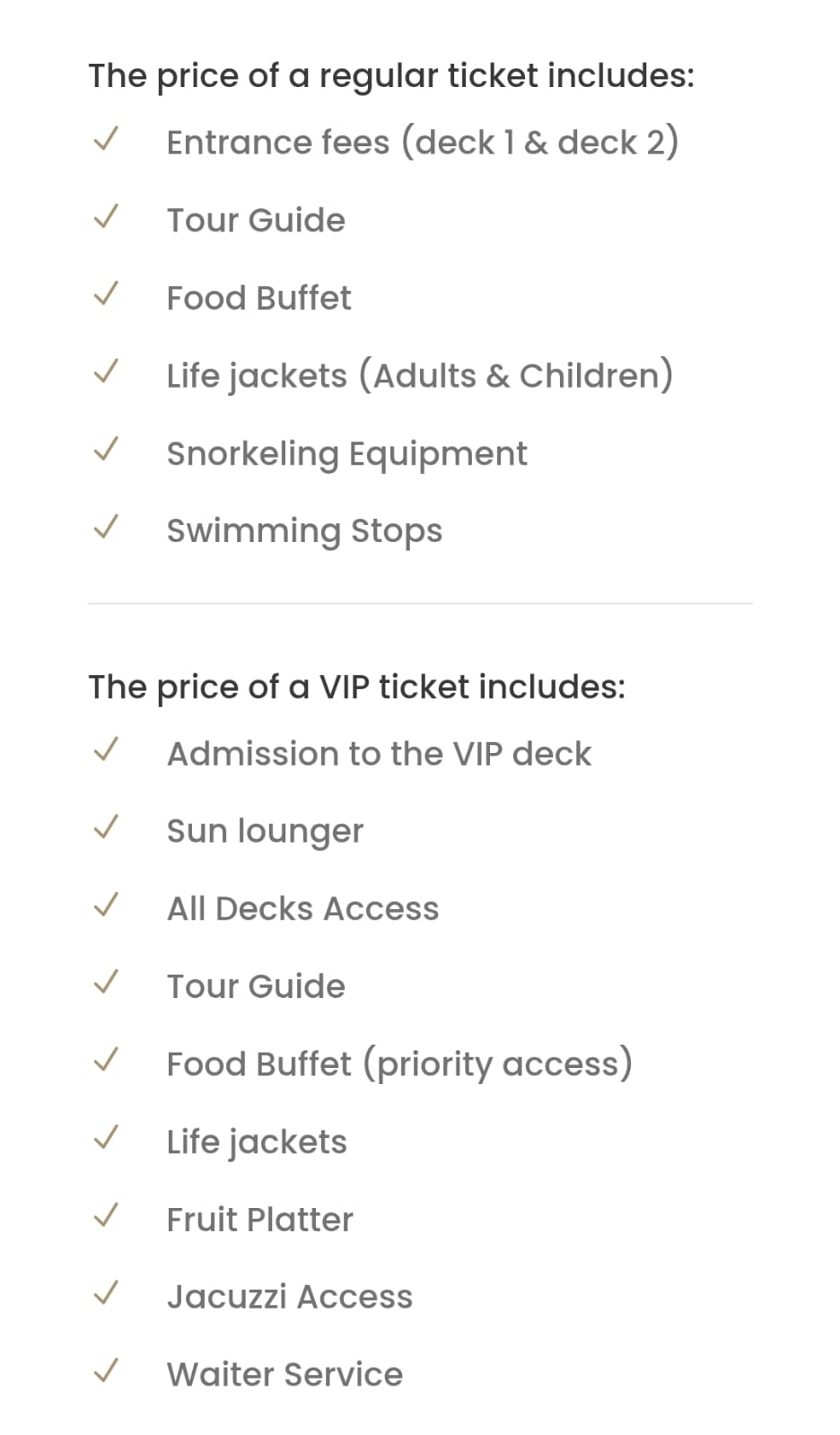Click the Jacuzzi Access list item
840x1435 pixels.
pos(290,1297)
